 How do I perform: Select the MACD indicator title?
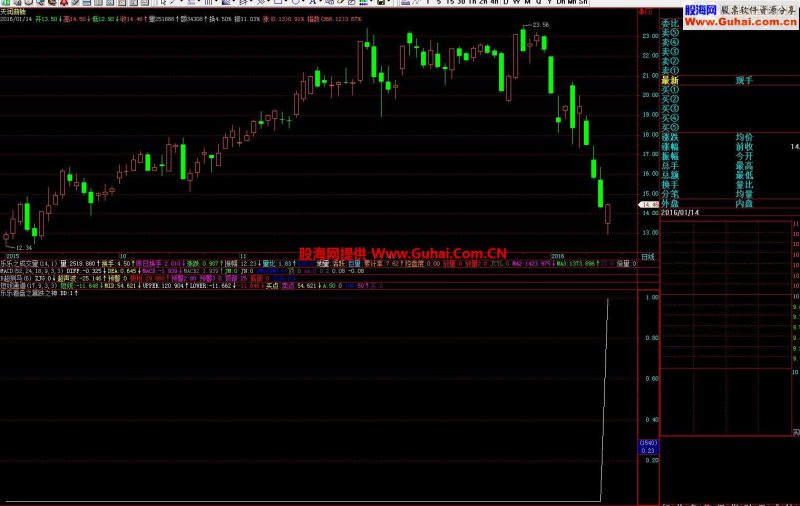click(7, 271)
